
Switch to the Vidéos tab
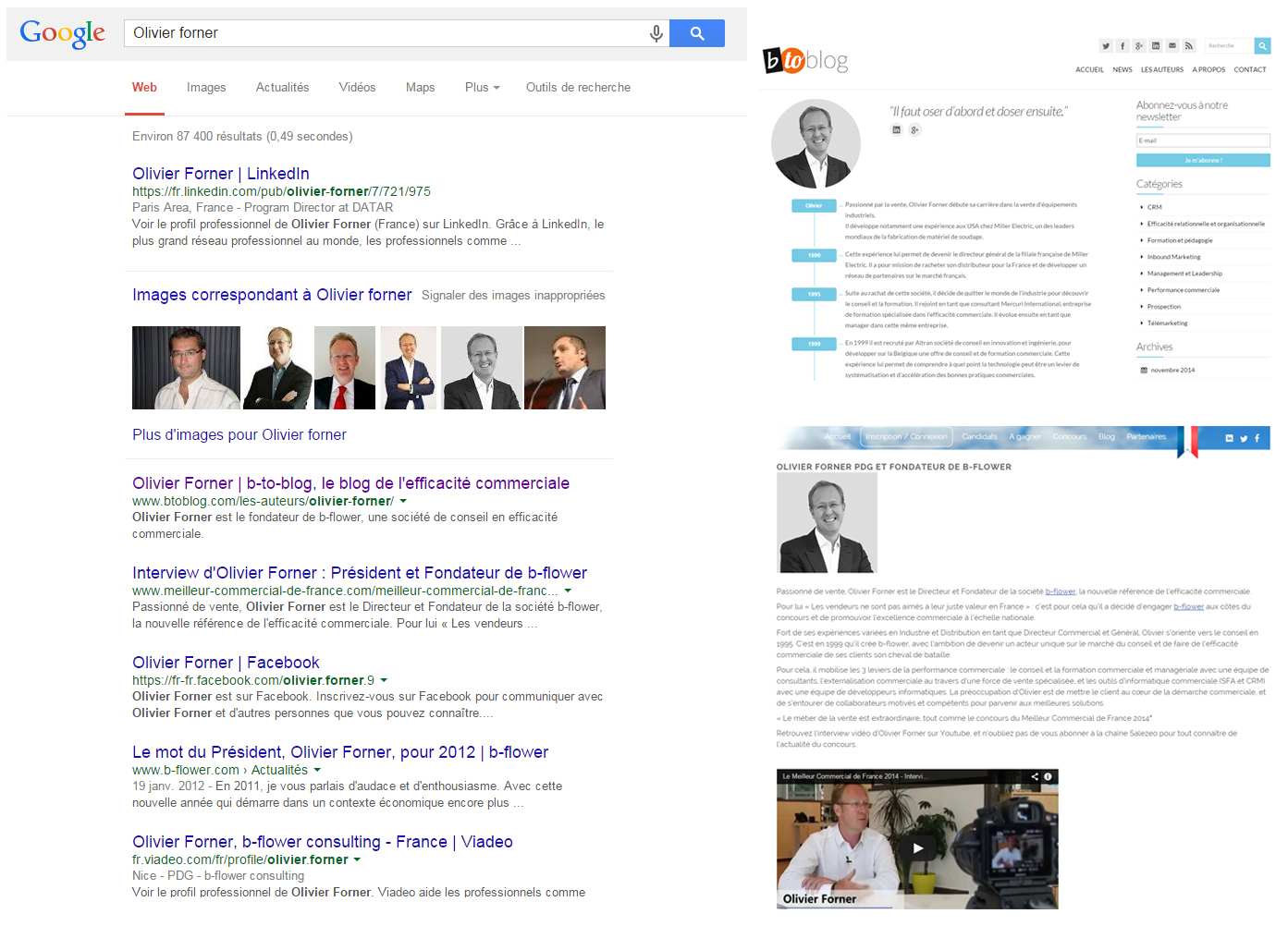tap(357, 88)
